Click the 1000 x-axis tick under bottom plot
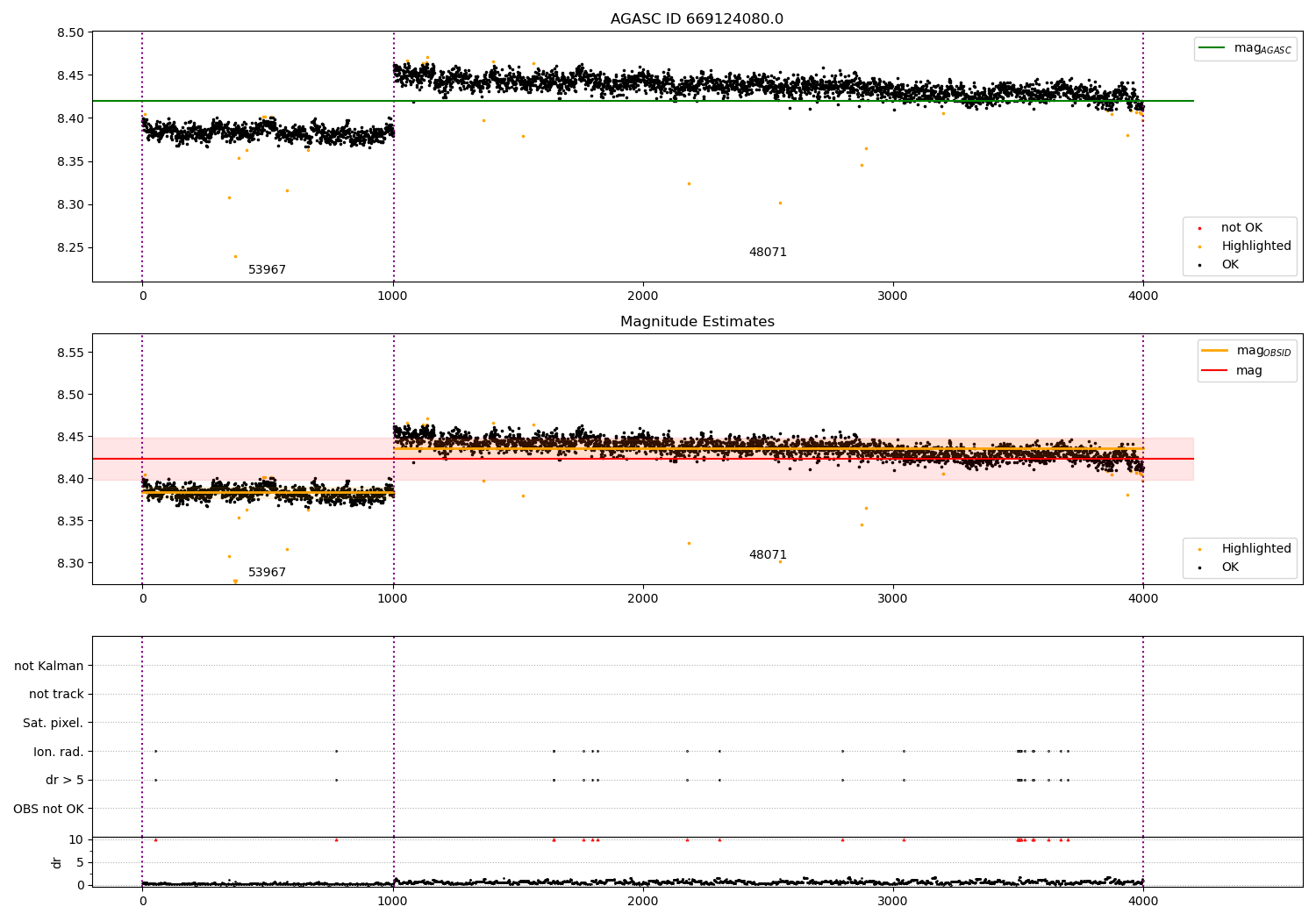This screenshot has width=1316, height=921. tap(393, 901)
